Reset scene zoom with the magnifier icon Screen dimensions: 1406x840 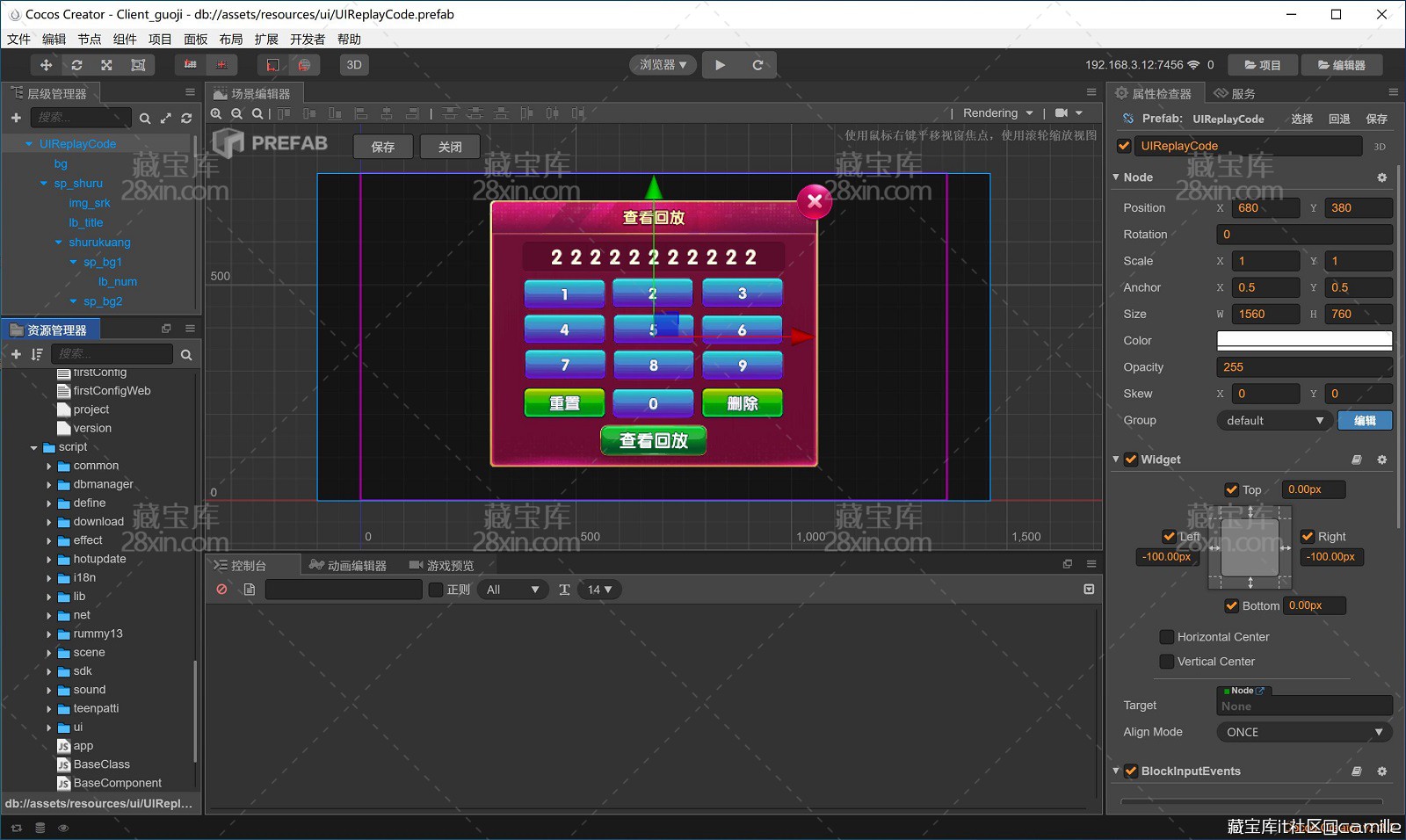[257, 113]
